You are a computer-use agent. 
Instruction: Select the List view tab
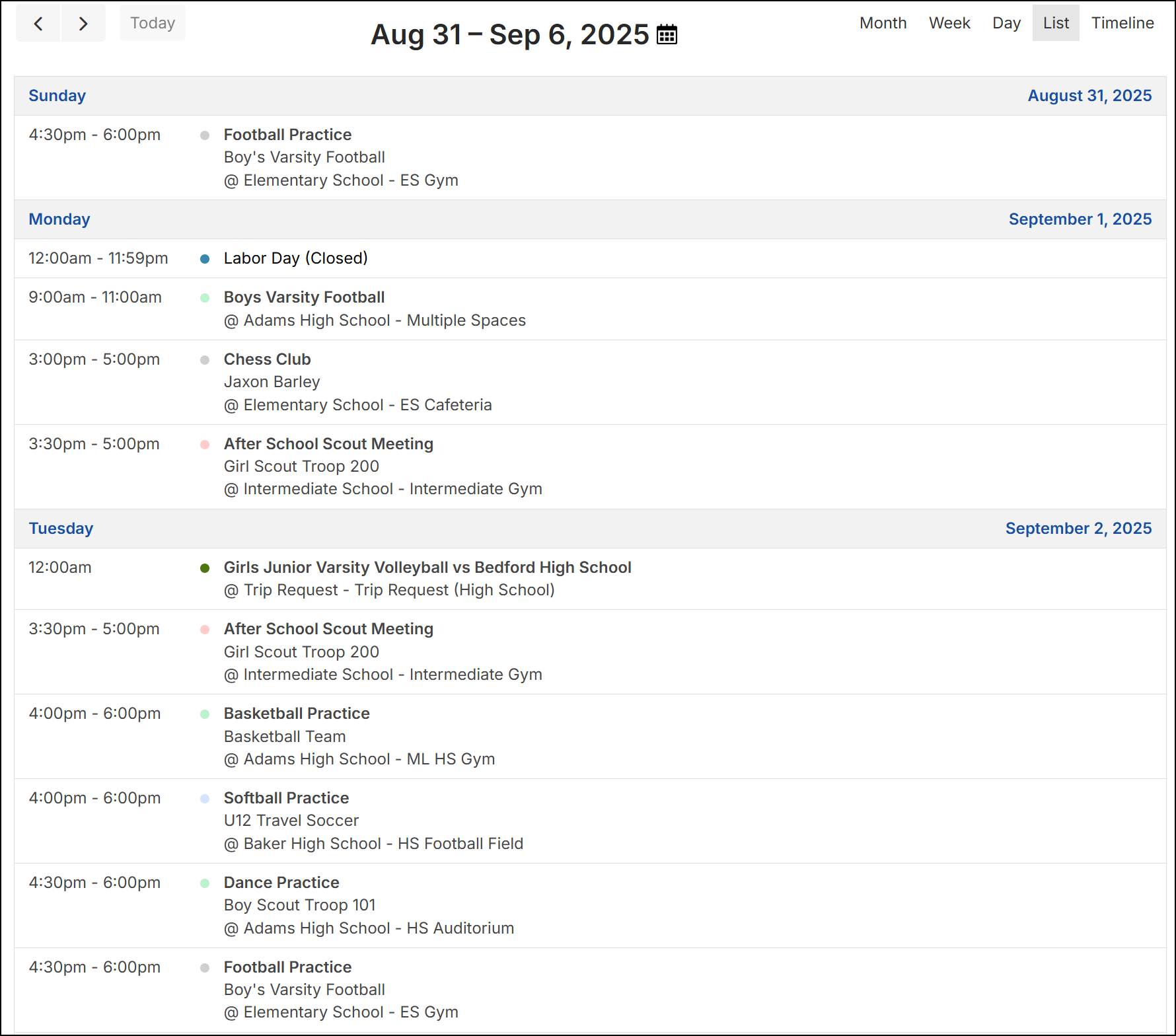tap(1056, 23)
